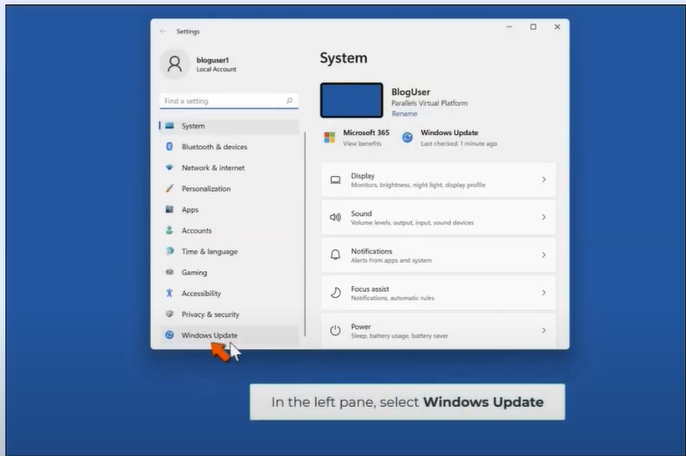Image resolution: width=686 pixels, height=456 pixels.
Task: Click the search magnifier icon
Action: 290,101
